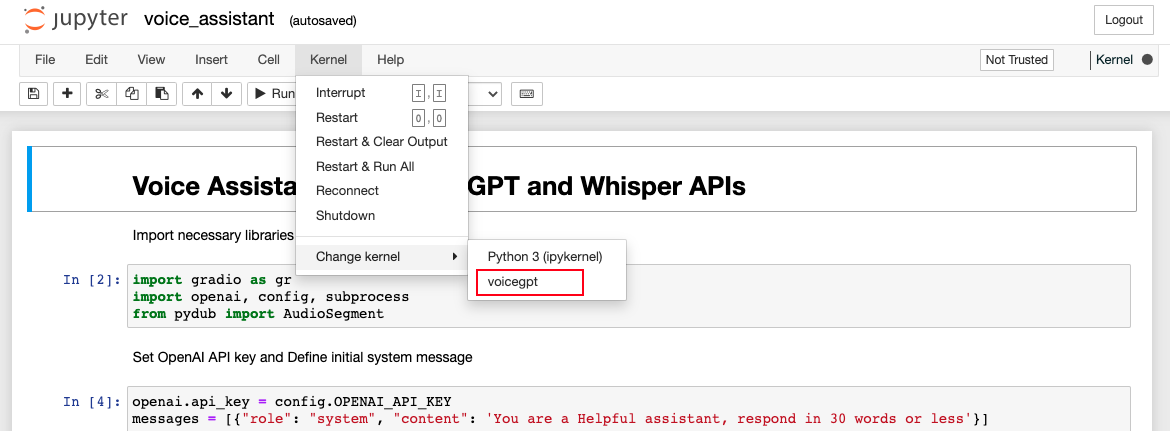Switch kernel to Python 3 (ipykernel)
The image size is (1170, 431).
click(x=547, y=257)
